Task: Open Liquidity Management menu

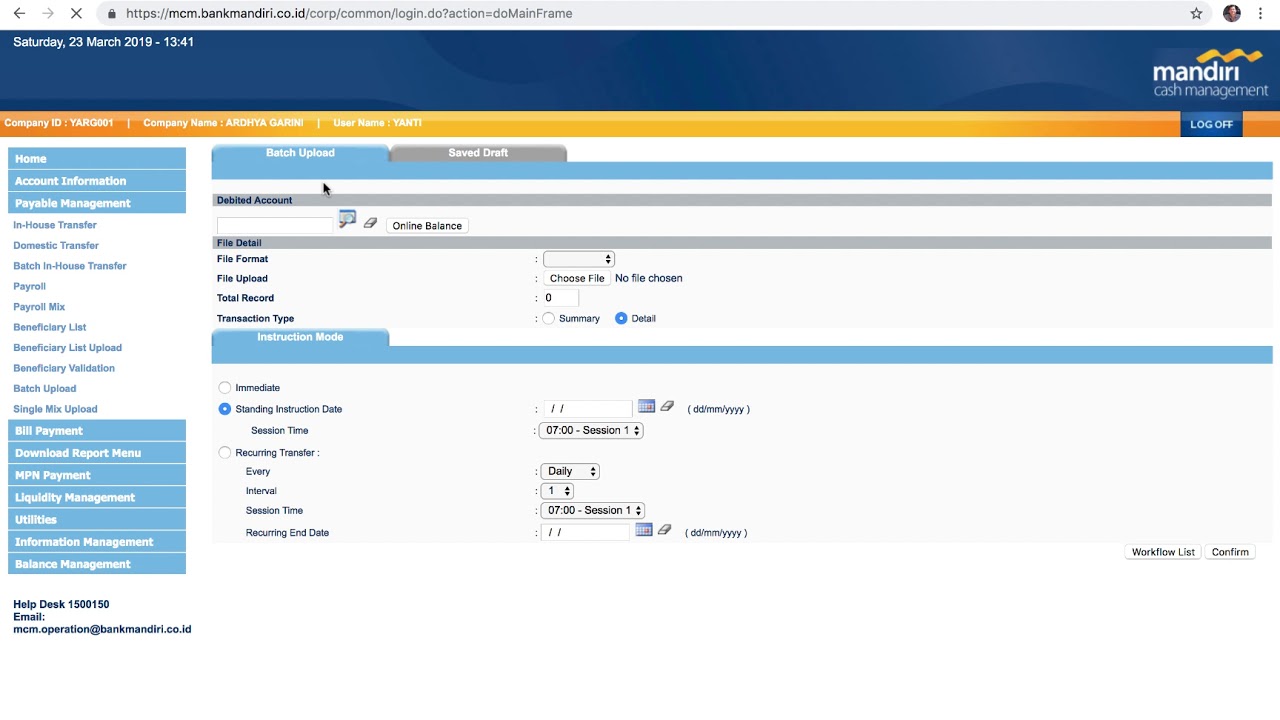Action: pos(97,497)
